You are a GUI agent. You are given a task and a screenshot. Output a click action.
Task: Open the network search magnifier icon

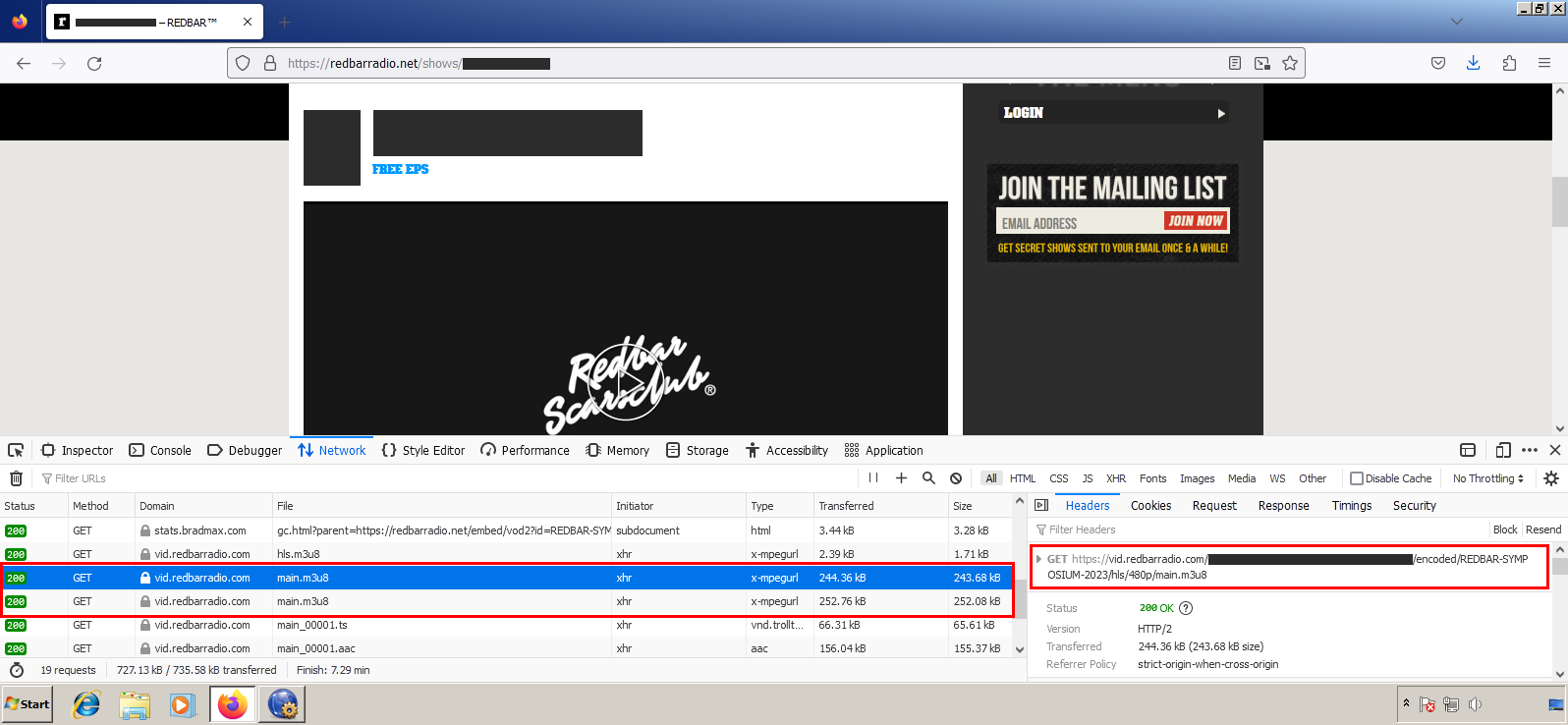(928, 478)
